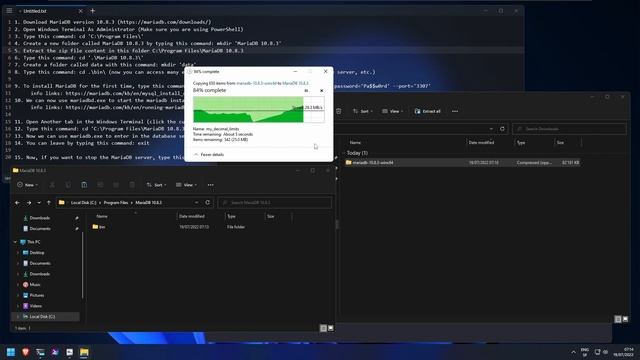
Task: Switch Downloads window to details view
Action: pos(618,319)
